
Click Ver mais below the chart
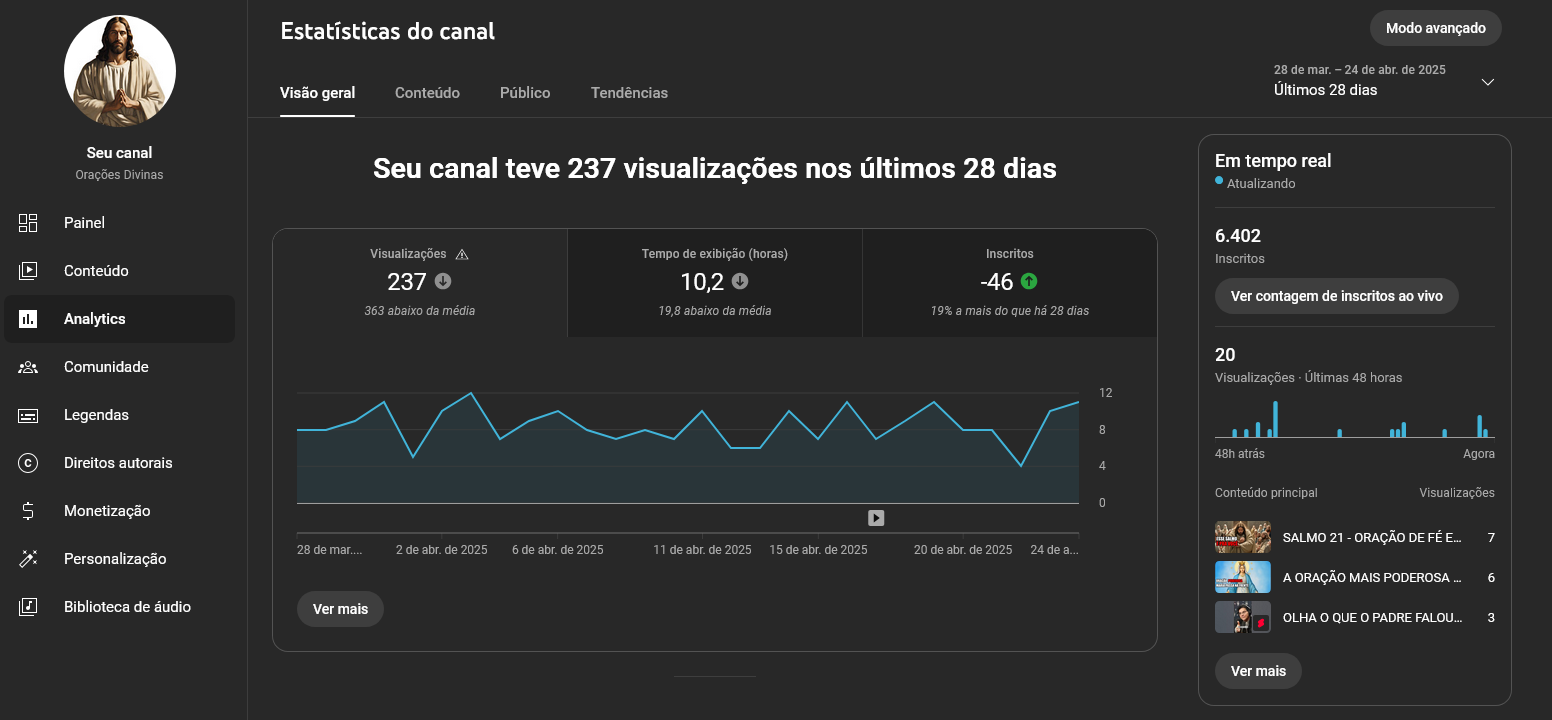pos(340,609)
